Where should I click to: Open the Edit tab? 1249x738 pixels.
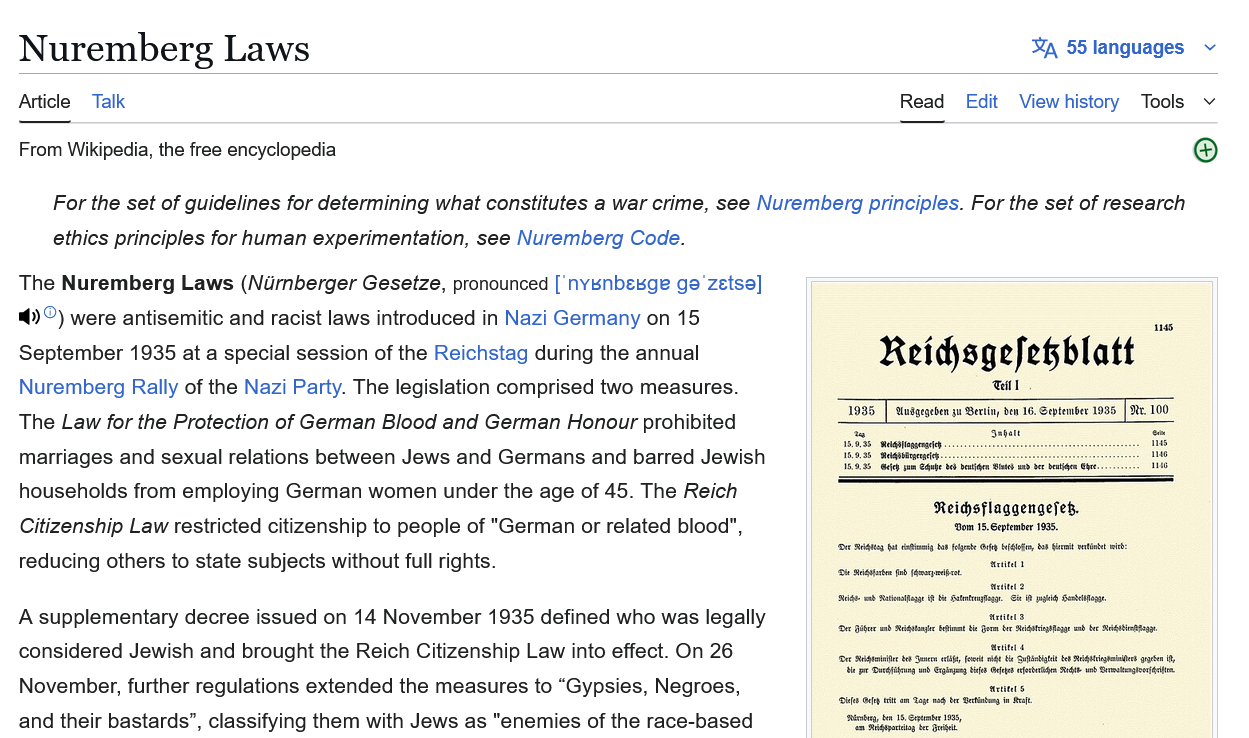[981, 101]
